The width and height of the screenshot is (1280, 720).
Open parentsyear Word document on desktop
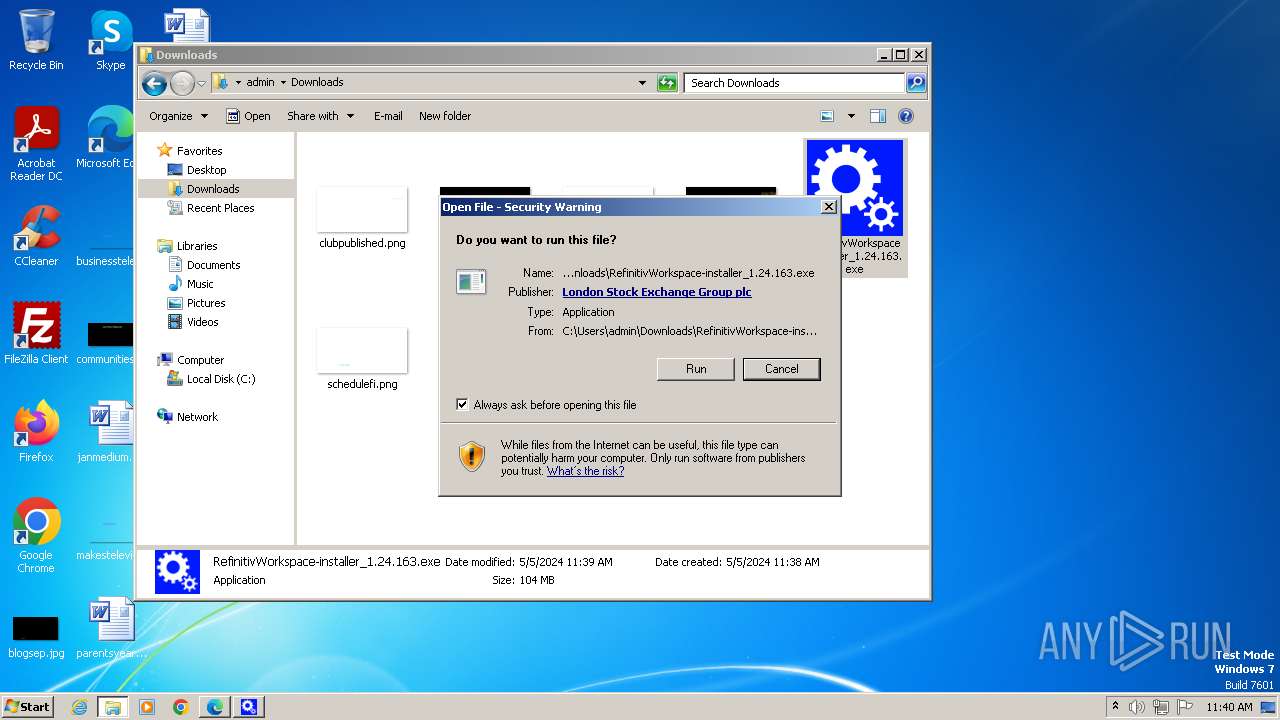coord(110,628)
